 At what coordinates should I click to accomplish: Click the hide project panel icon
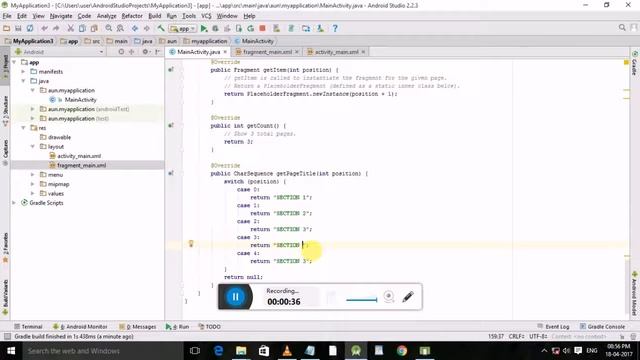click(x=158, y=52)
